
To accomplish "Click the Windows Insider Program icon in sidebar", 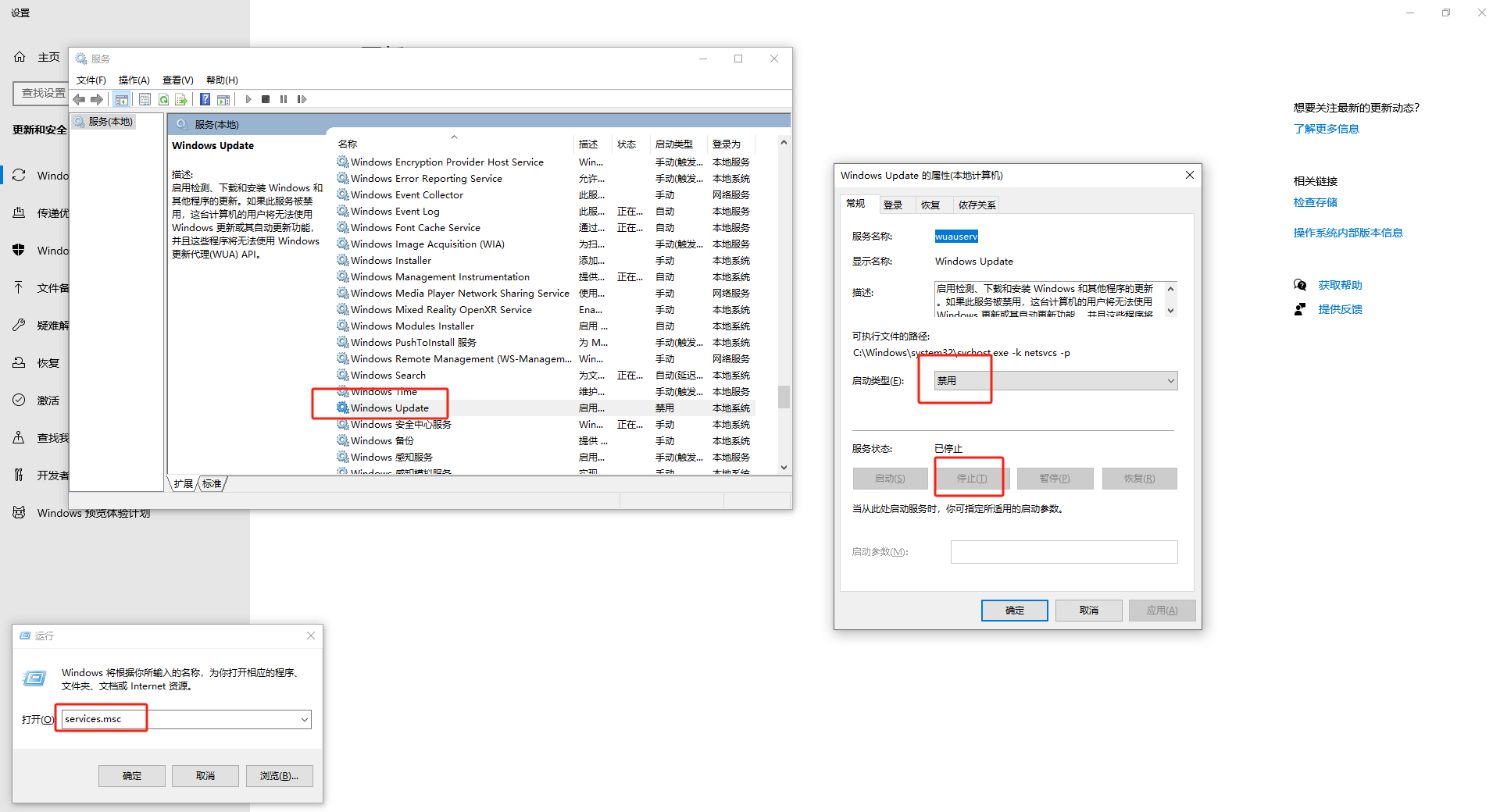I will (x=20, y=513).
